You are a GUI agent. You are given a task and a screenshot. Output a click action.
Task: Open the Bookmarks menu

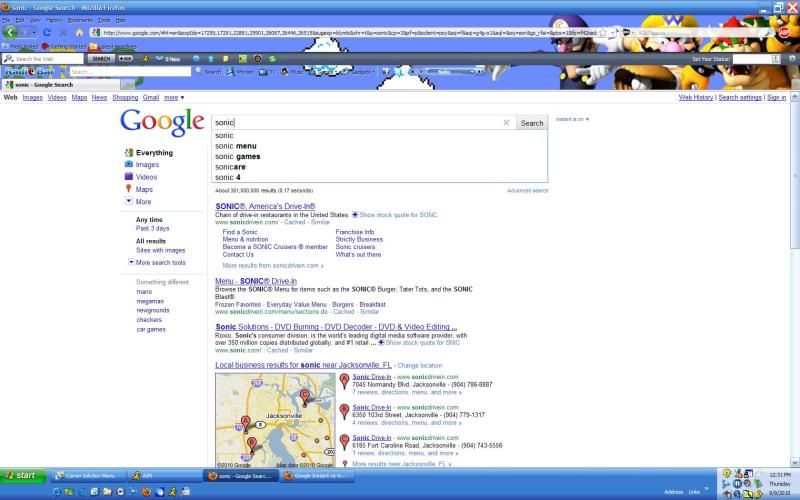click(80, 20)
